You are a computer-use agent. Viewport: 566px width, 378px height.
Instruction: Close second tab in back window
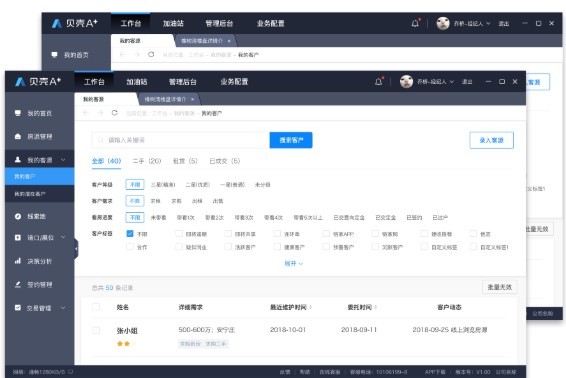pos(229,41)
